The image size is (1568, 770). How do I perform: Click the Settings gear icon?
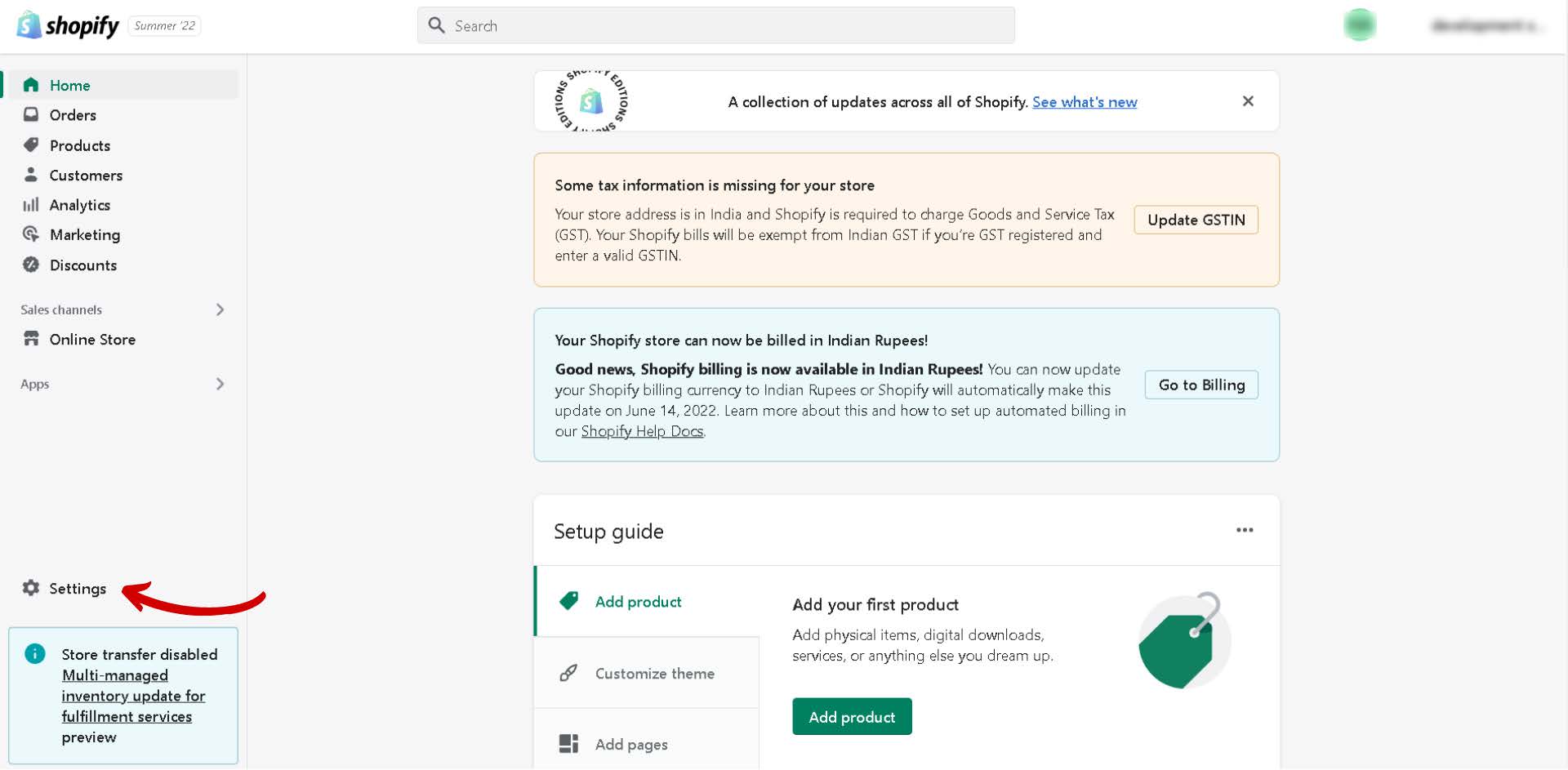coord(31,588)
